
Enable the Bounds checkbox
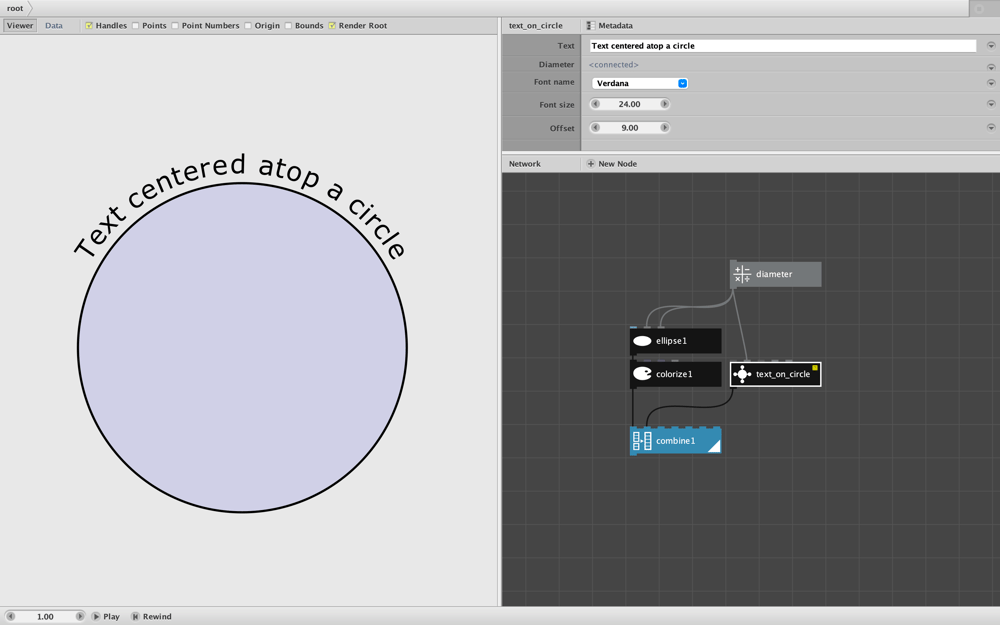[288, 26]
